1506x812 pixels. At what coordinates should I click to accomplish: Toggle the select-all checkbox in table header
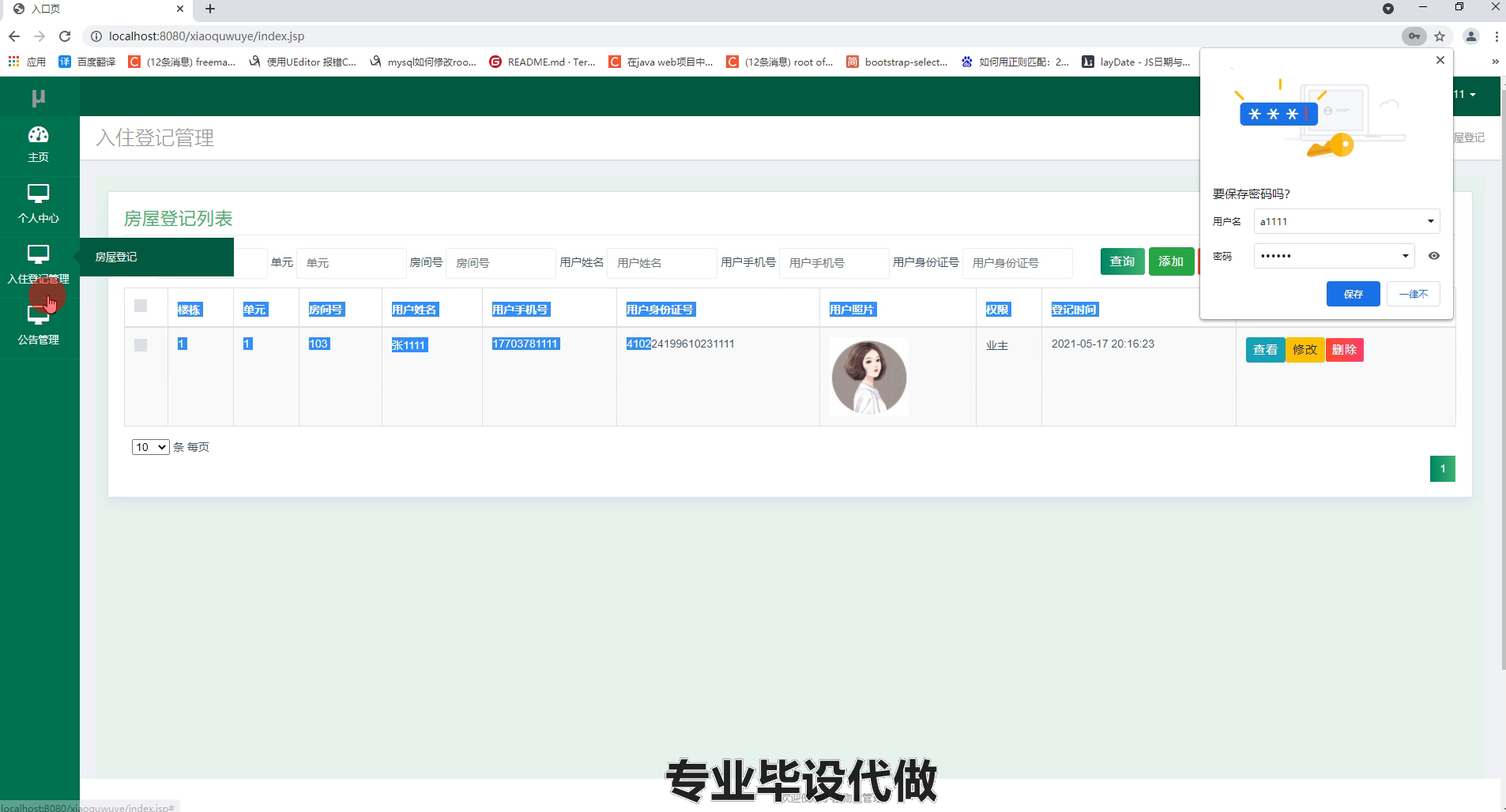coord(141,306)
